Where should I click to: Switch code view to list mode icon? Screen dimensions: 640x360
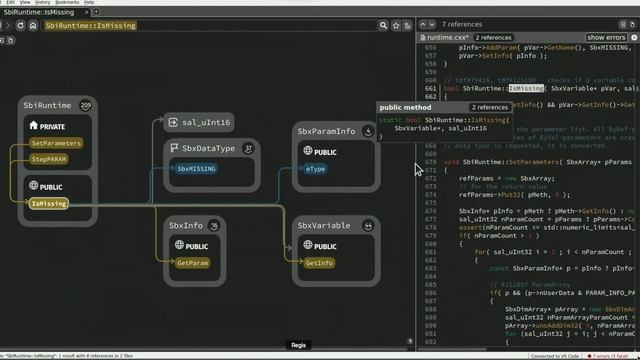623,24
